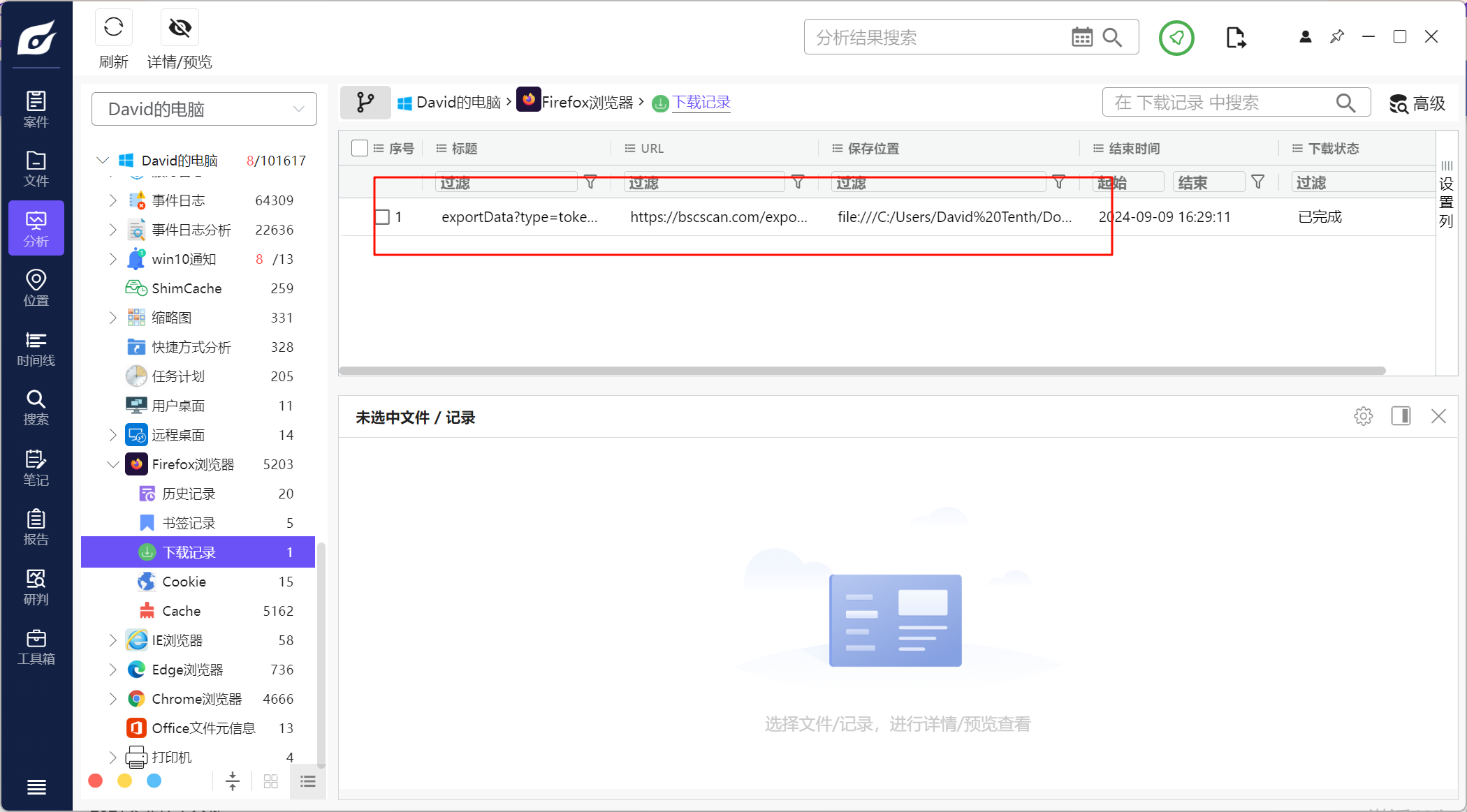Screen dimensions: 1467x812
Task: Click the branch tree icon beside breadcrumb
Action: pyautogui.click(x=365, y=103)
